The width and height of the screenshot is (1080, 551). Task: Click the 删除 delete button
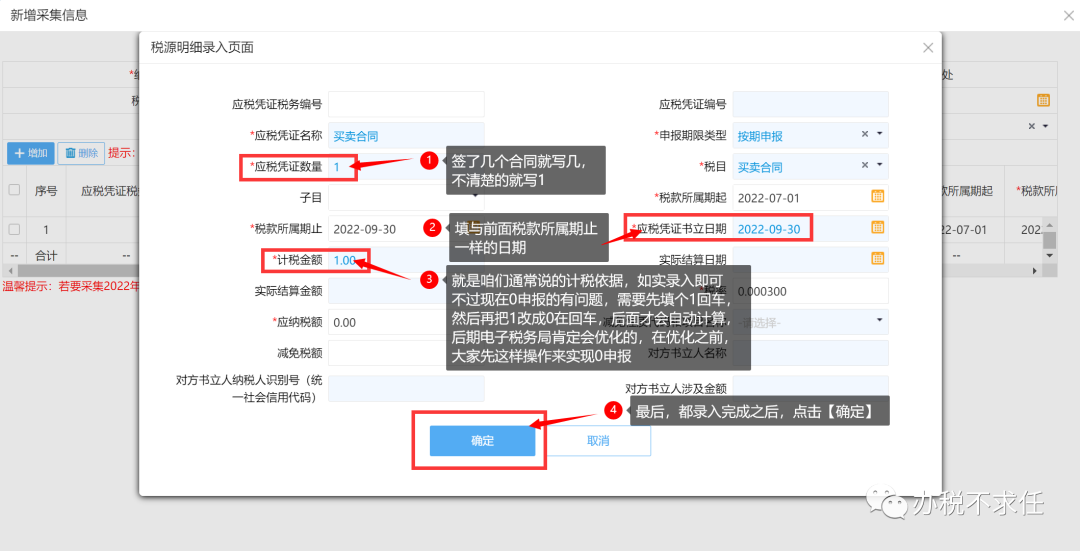point(81,153)
